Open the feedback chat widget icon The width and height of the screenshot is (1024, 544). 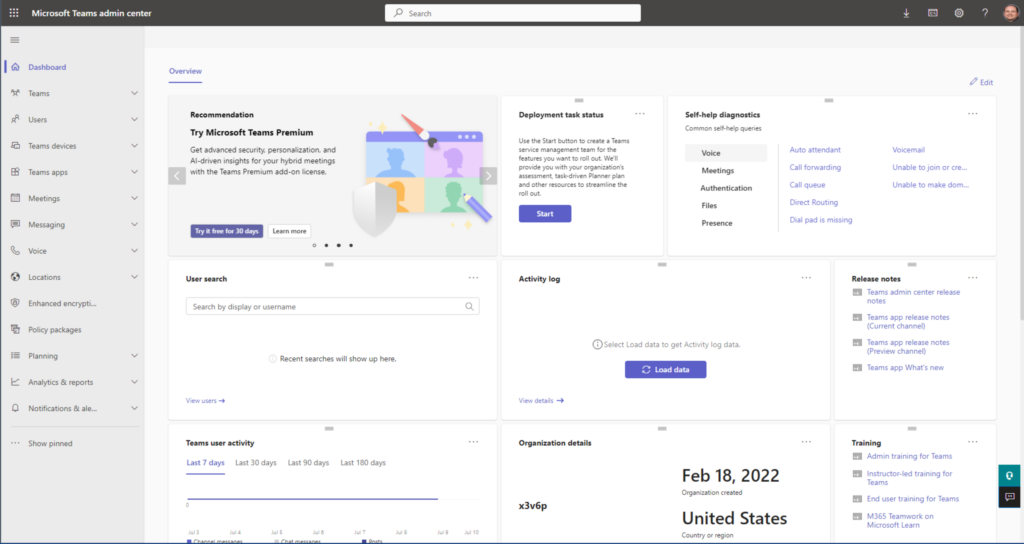point(1010,496)
